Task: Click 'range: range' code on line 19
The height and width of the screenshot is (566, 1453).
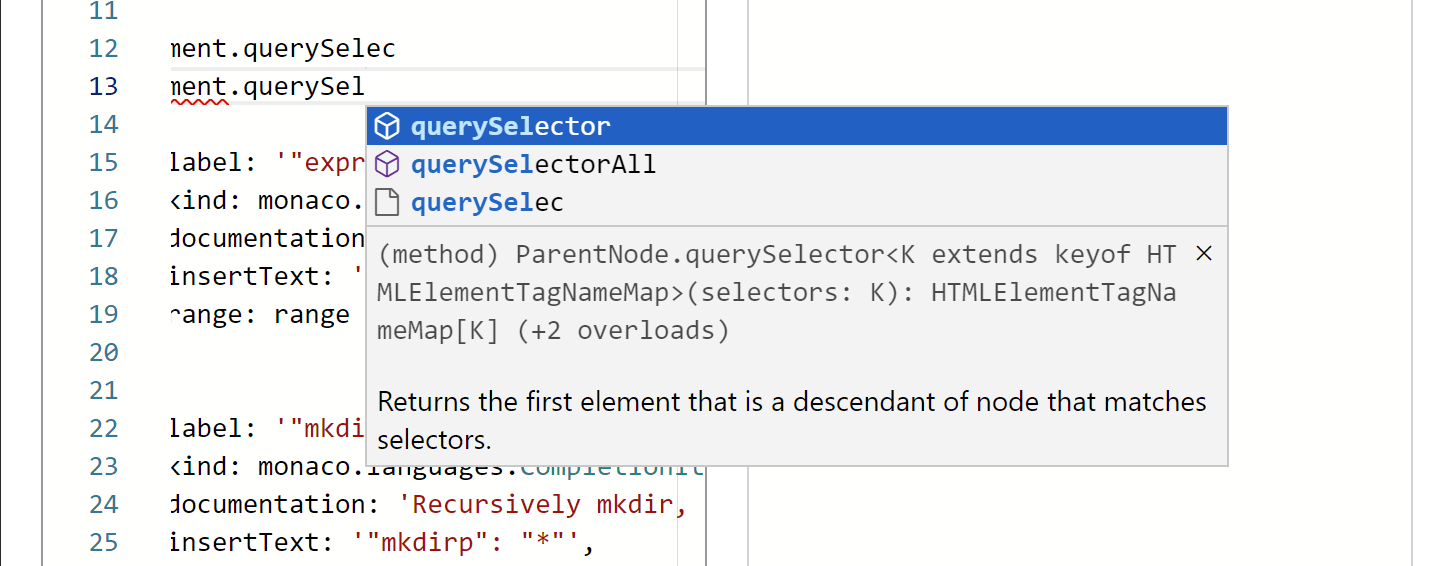Action: tap(260, 314)
